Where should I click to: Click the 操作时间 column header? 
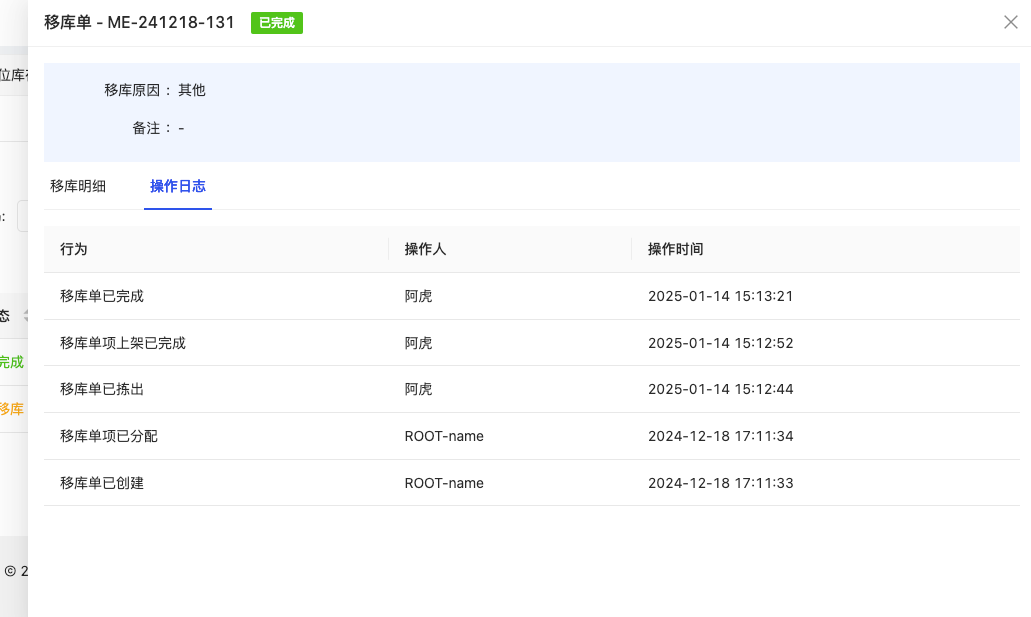click(x=675, y=249)
